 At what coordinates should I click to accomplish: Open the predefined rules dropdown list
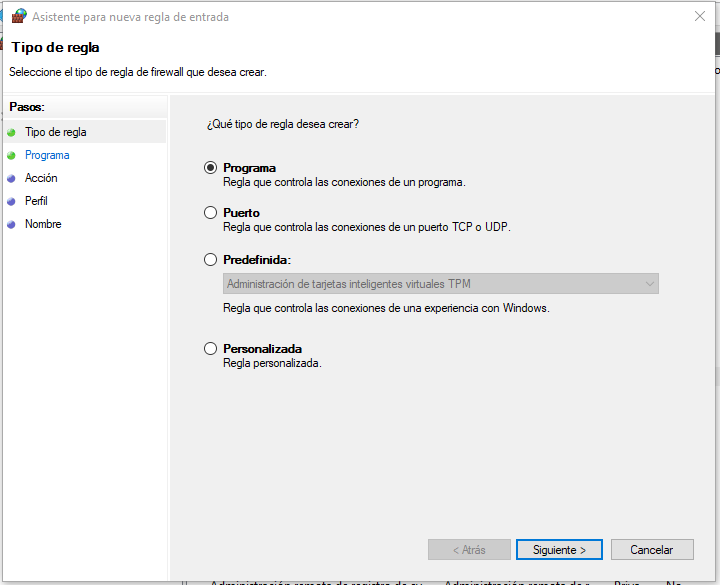pyautogui.click(x=440, y=284)
